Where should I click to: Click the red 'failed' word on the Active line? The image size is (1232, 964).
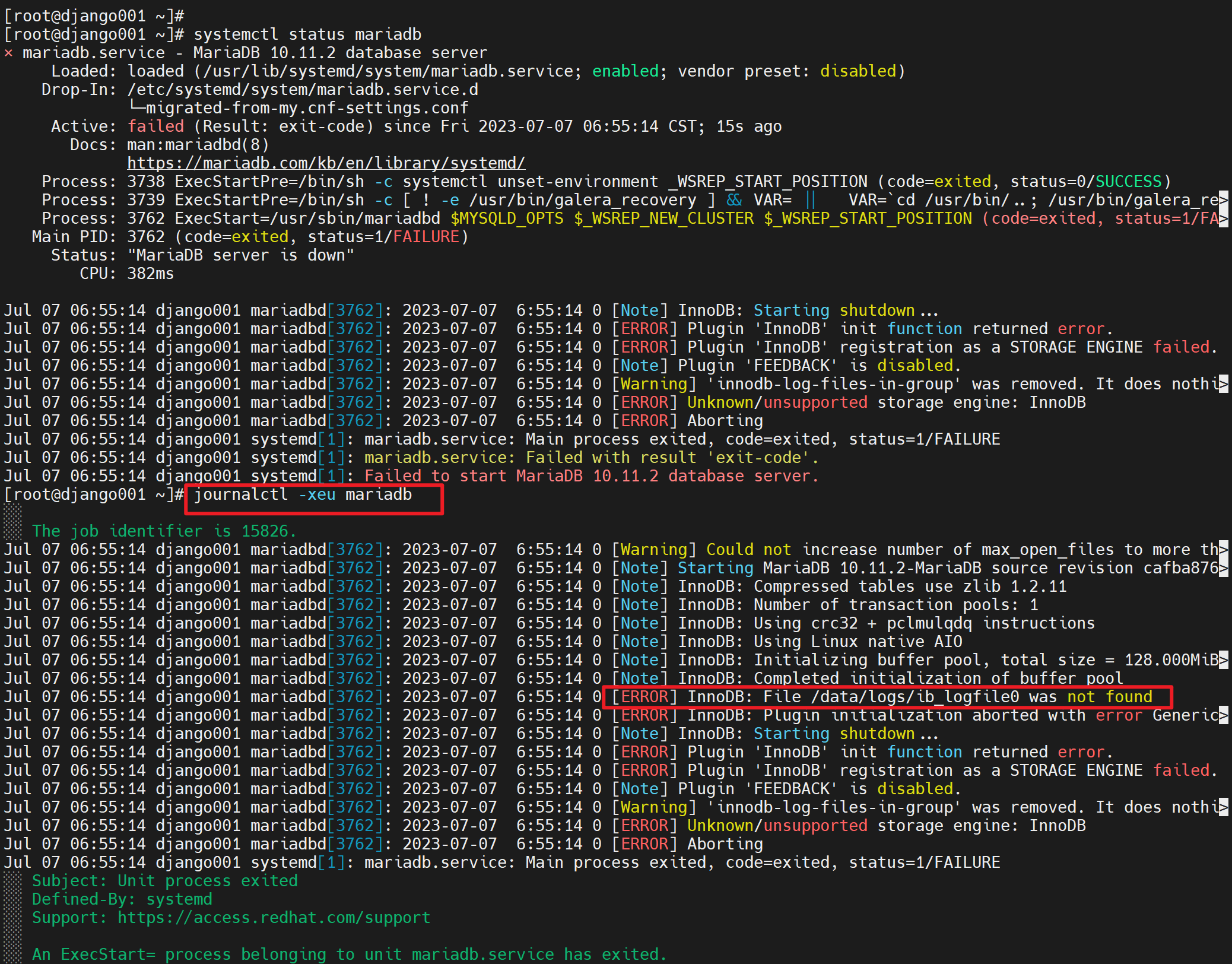pyautogui.click(x=155, y=126)
